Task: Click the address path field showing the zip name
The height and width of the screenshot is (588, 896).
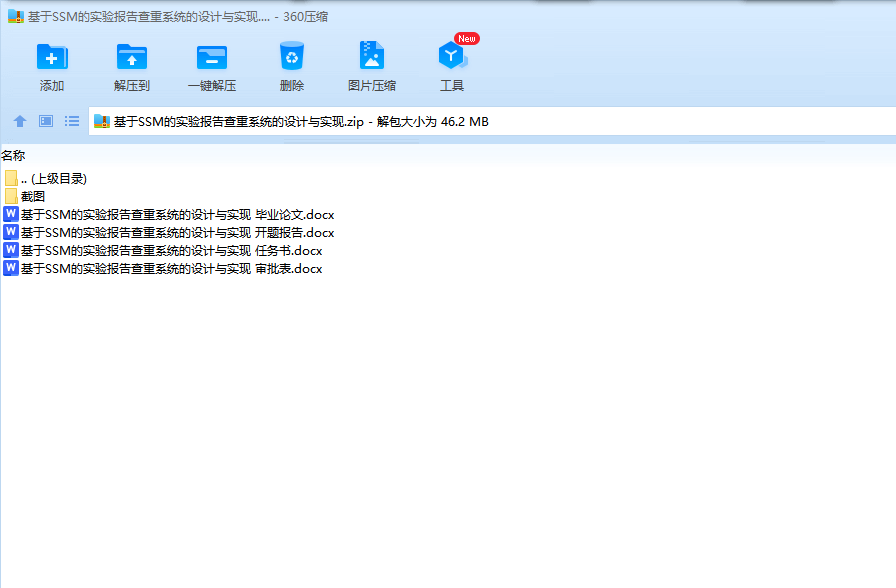Action: click(x=493, y=121)
